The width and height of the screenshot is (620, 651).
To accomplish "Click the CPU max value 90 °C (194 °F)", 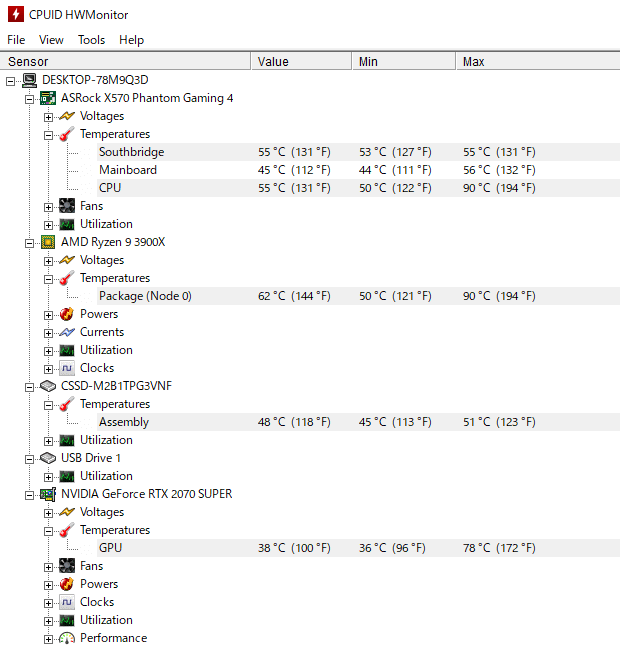I will (499, 188).
